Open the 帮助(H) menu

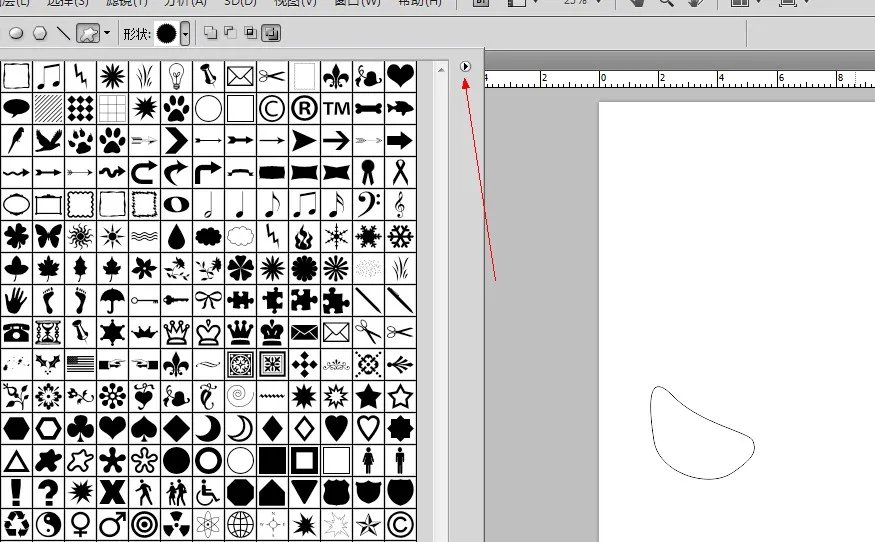point(419,3)
